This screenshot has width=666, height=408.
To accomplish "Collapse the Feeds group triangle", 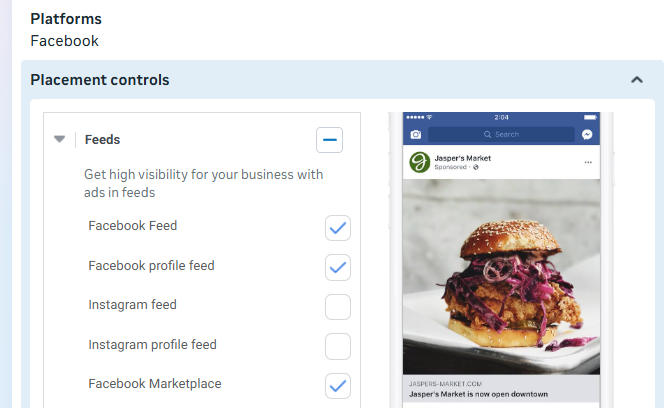I will (60, 140).
